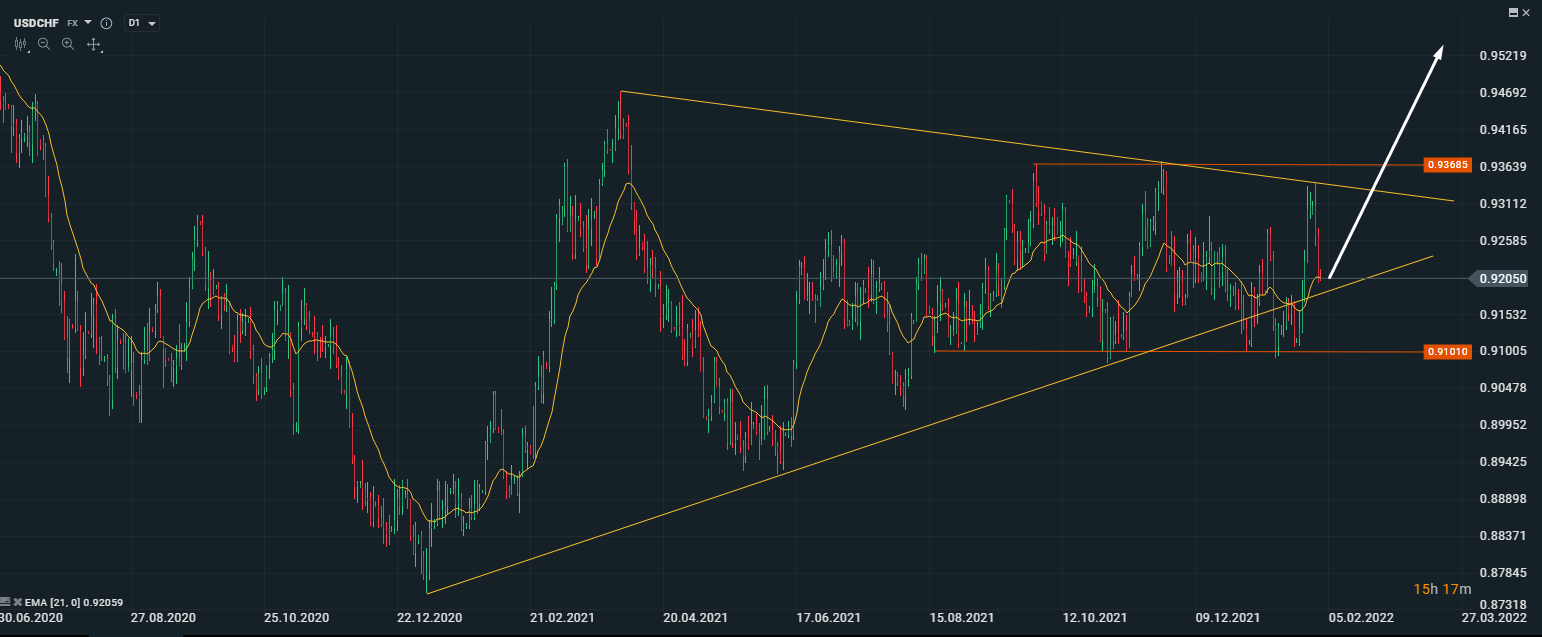
Task: Click the 0.93112 price axis value
Action: pyautogui.click(x=1502, y=204)
